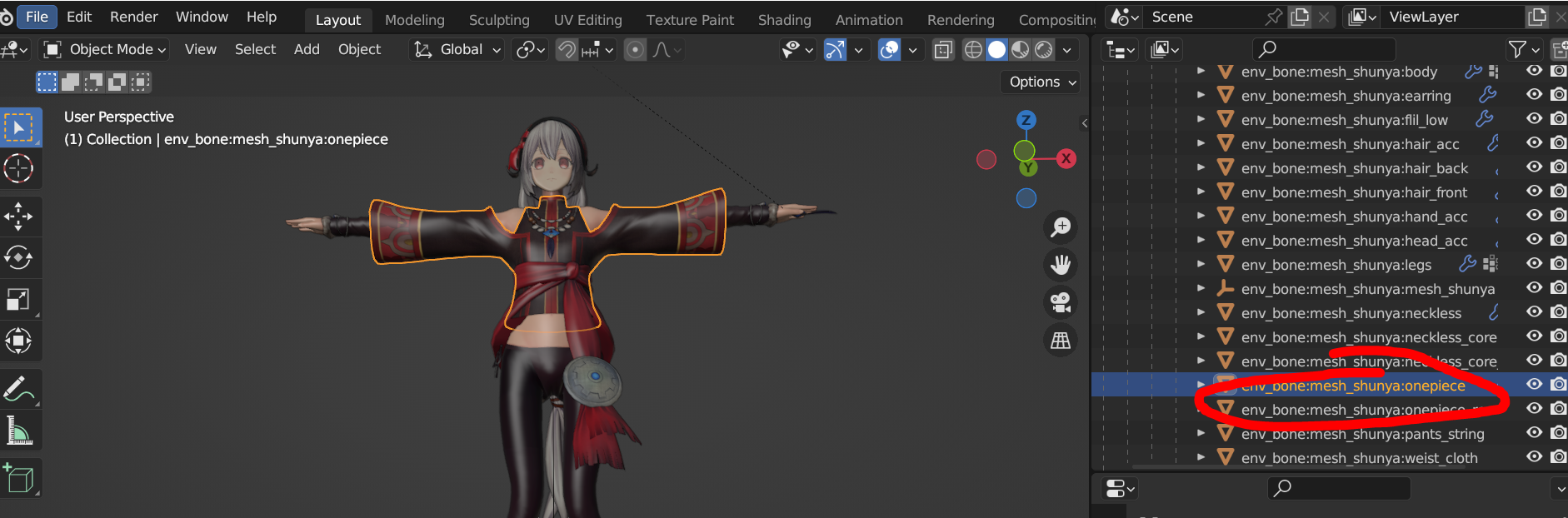
Task: Toggle viewport overlays
Action: click(x=890, y=50)
